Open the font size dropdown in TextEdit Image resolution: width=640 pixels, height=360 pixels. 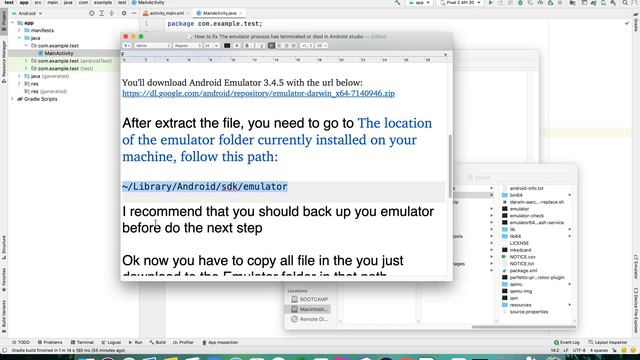[x=211, y=46]
